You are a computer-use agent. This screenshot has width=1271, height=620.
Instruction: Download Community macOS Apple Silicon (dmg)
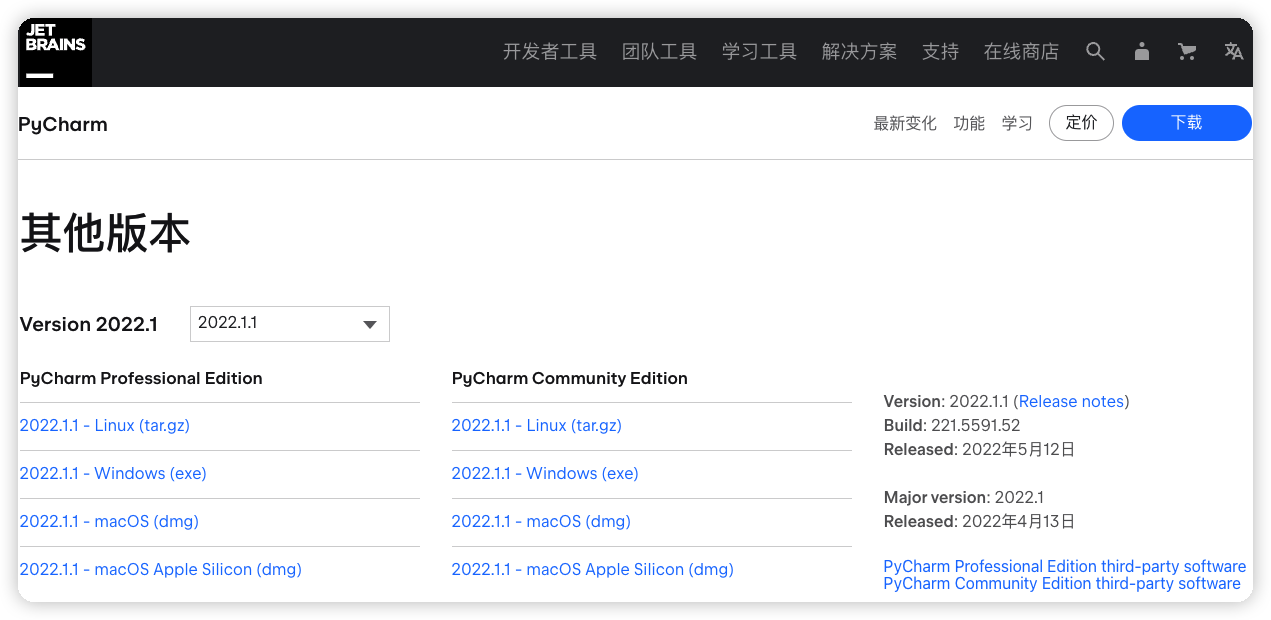coord(592,570)
